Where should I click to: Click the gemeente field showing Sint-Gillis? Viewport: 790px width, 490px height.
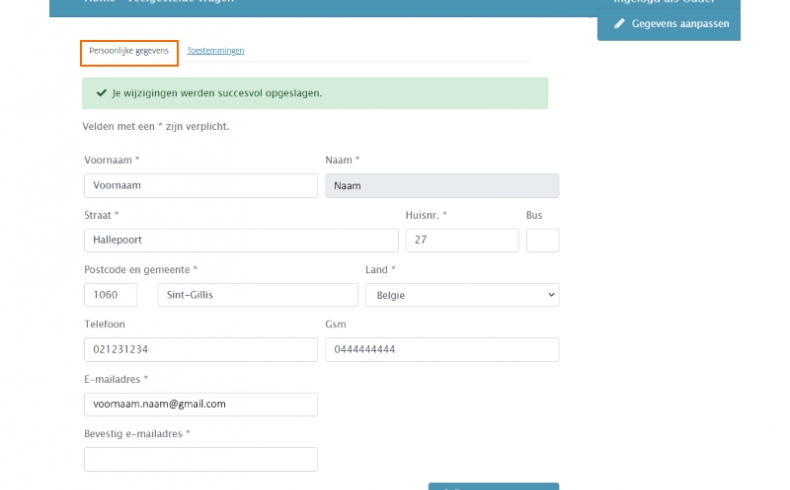click(x=257, y=295)
